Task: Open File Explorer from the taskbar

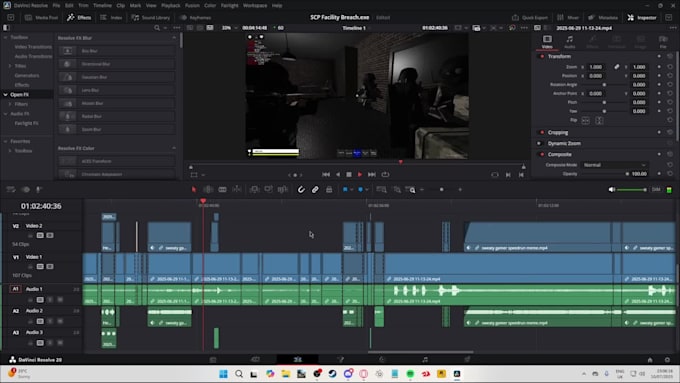Action: [x=286, y=374]
